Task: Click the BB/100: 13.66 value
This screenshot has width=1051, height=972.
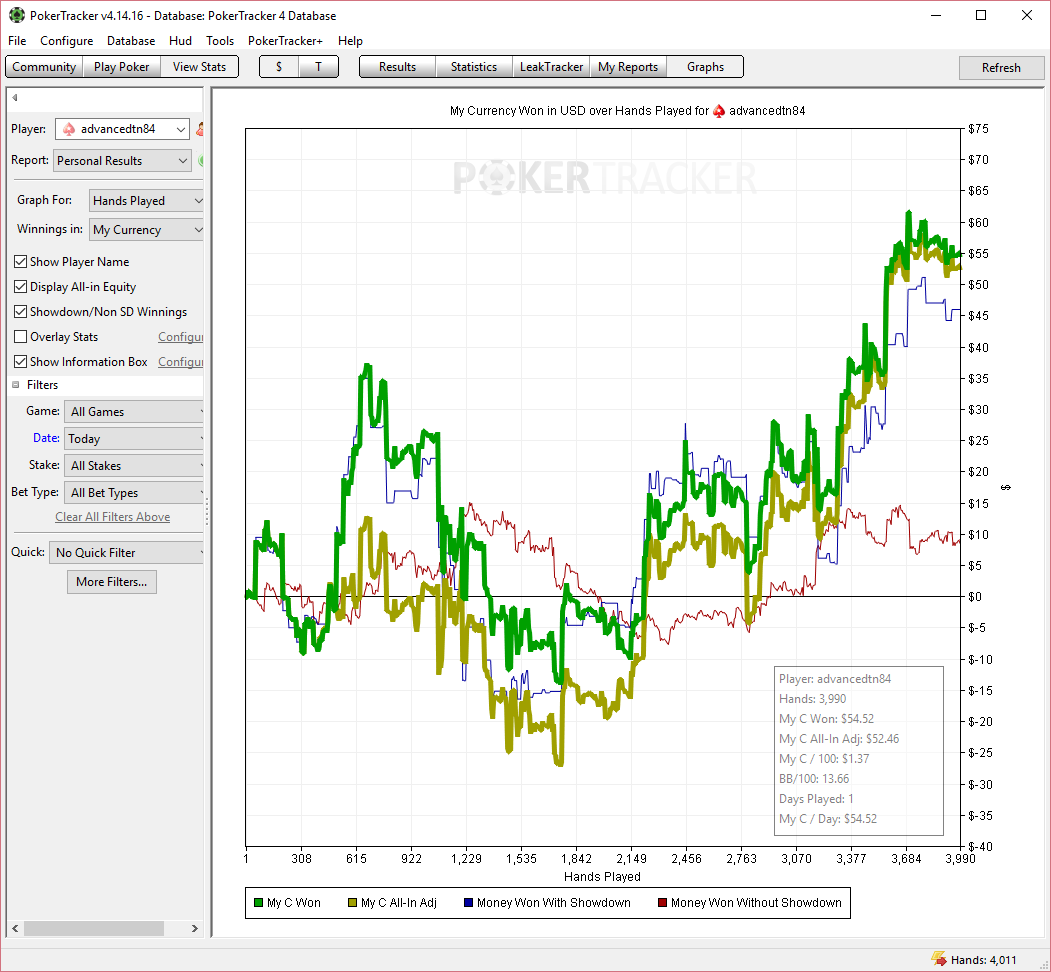Action: [x=814, y=779]
